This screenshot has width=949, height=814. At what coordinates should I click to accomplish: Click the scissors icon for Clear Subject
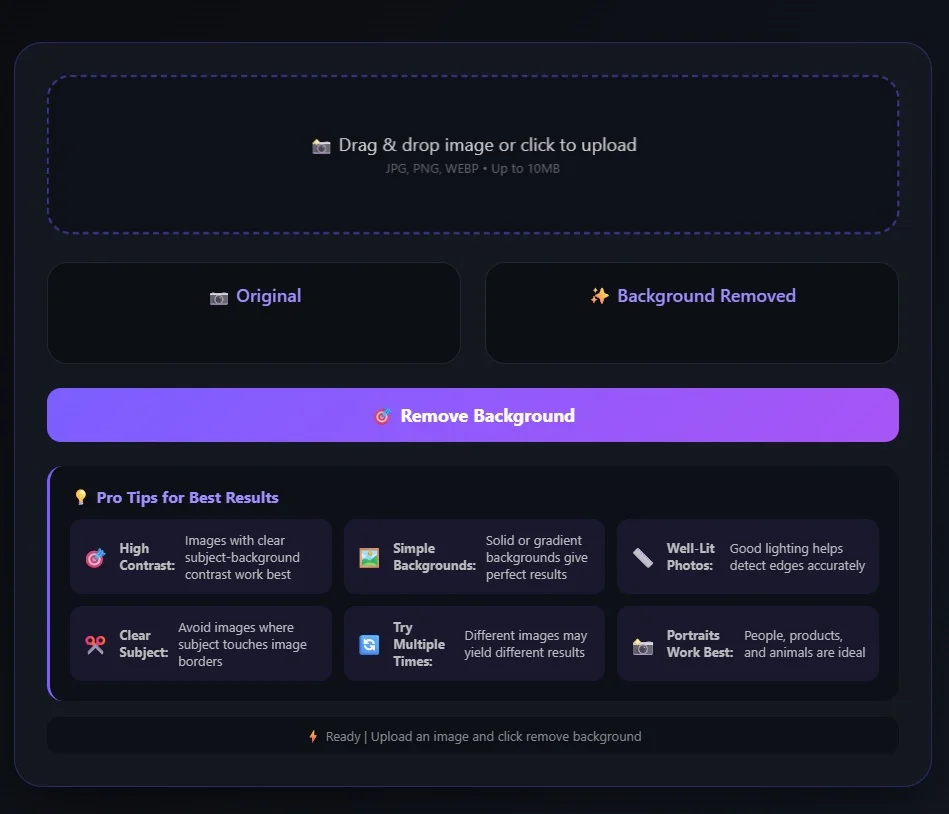point(95,645)
